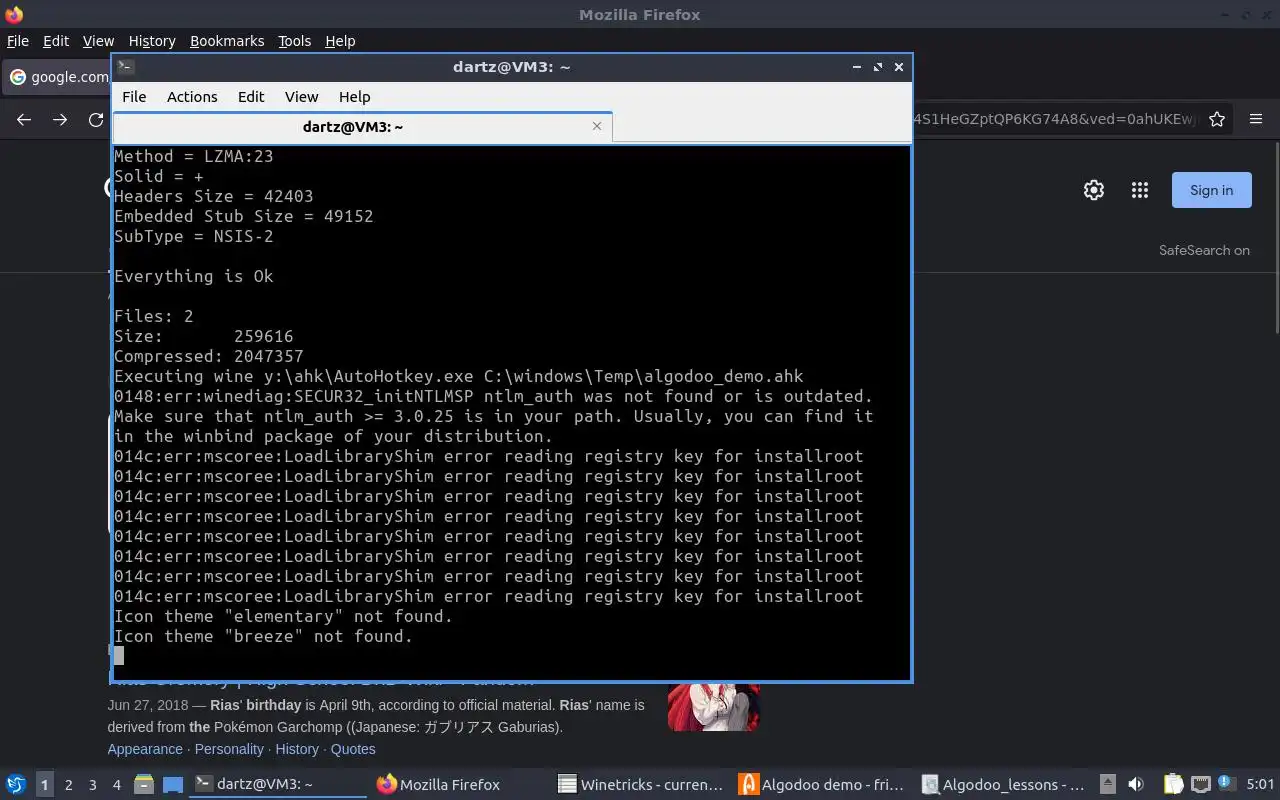Click the notification info tray icon

1226,784
